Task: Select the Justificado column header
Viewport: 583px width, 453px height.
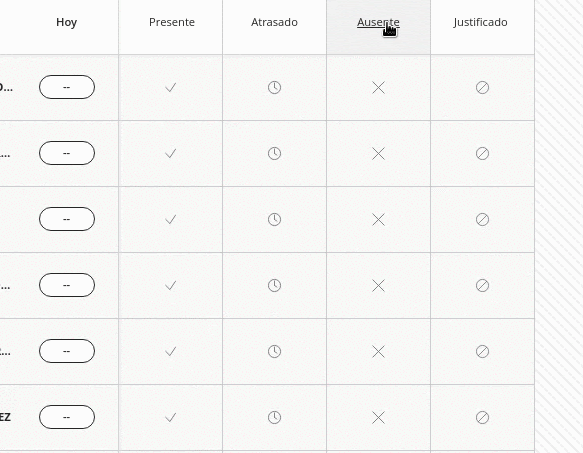Action: pyautogui.click(x=480, y=22)
